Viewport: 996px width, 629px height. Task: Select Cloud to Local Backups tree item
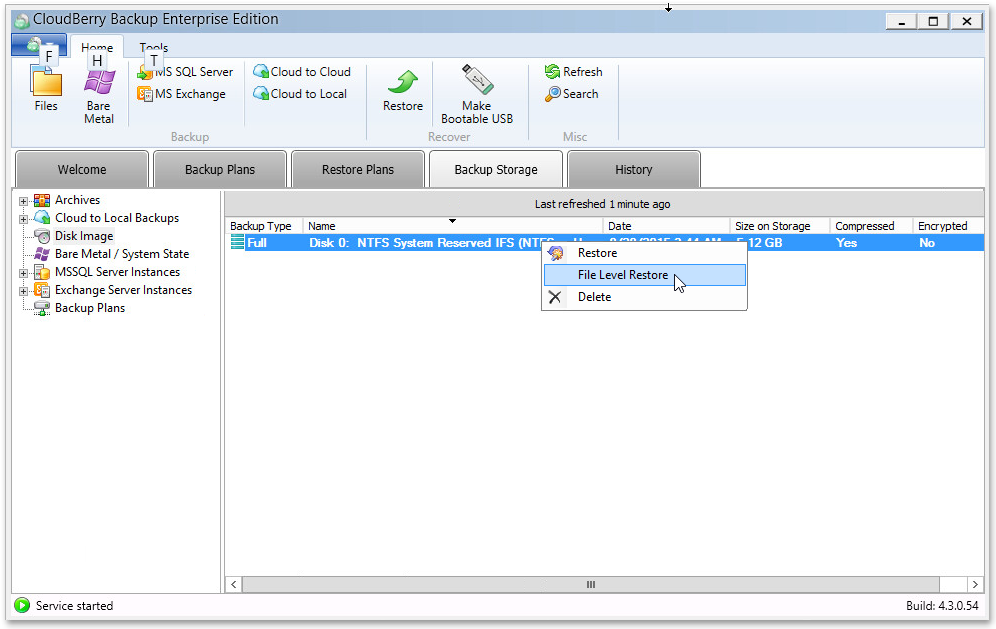point(117,218)
